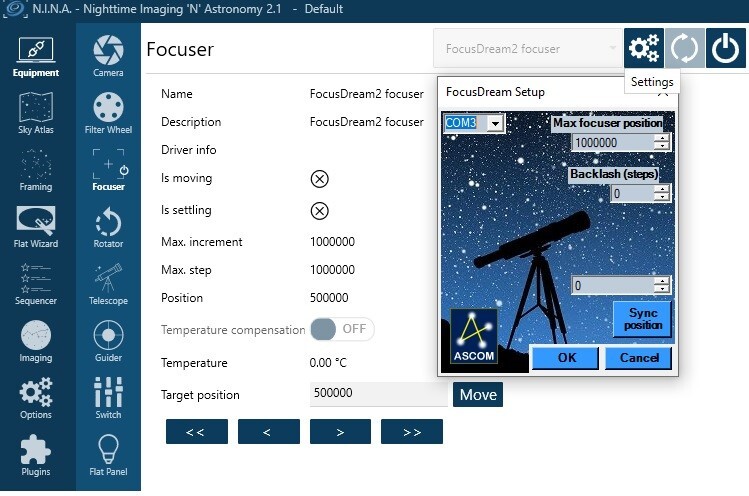749x496 pixels.
Task: Decrease Max focuser position with down arrow
Action: pyautogui.click(x=662, y=146)
